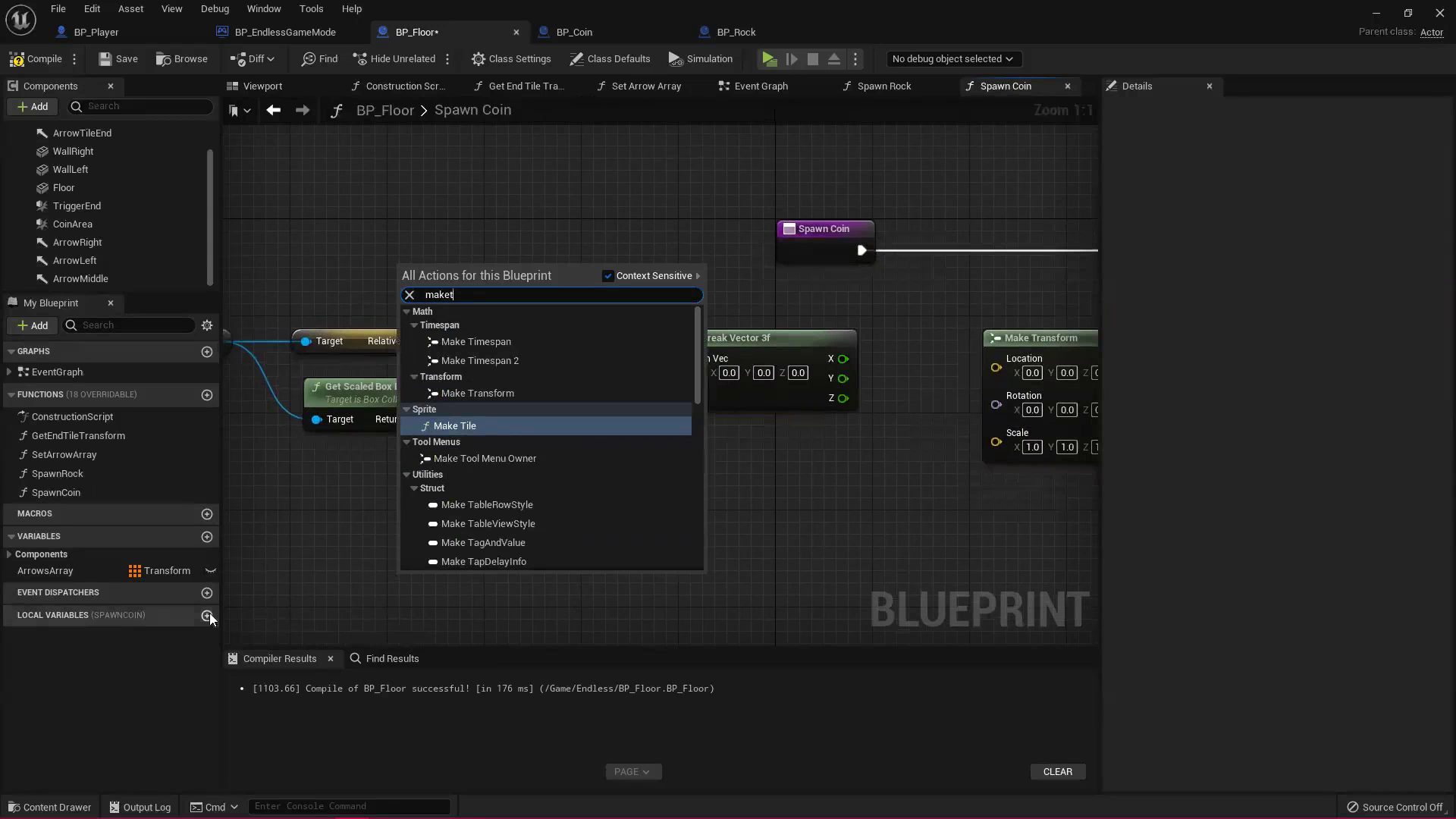Image resolution: width=1456 pixels, height=819 pixels.
Task: Open My Blueprint settings gear
Action: pyautogui.click(x=207, y=325)
